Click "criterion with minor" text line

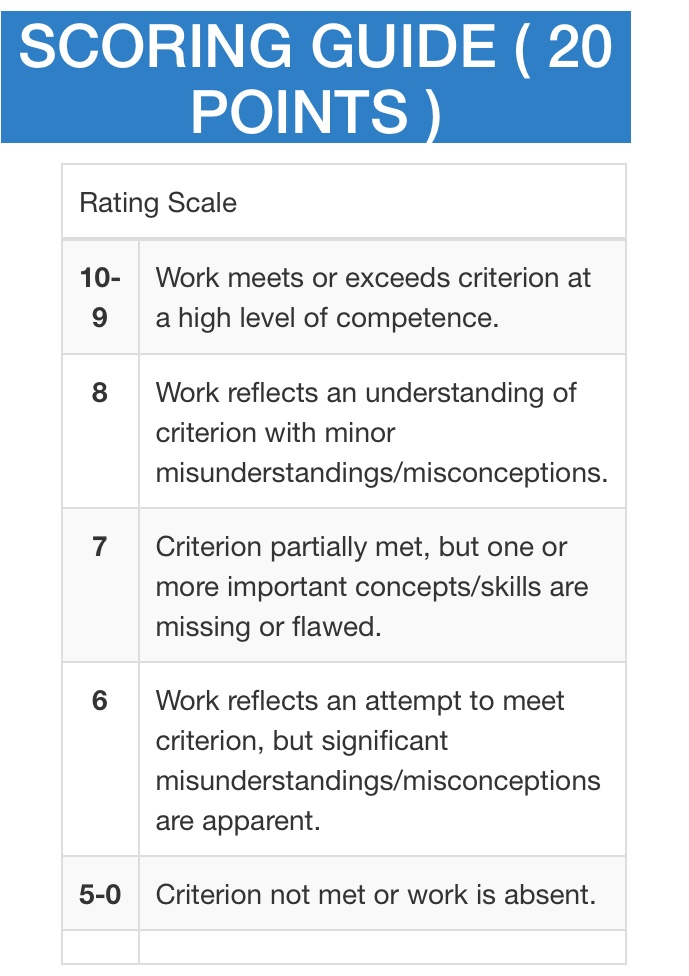pyautogui.click(x=275, y=433)
